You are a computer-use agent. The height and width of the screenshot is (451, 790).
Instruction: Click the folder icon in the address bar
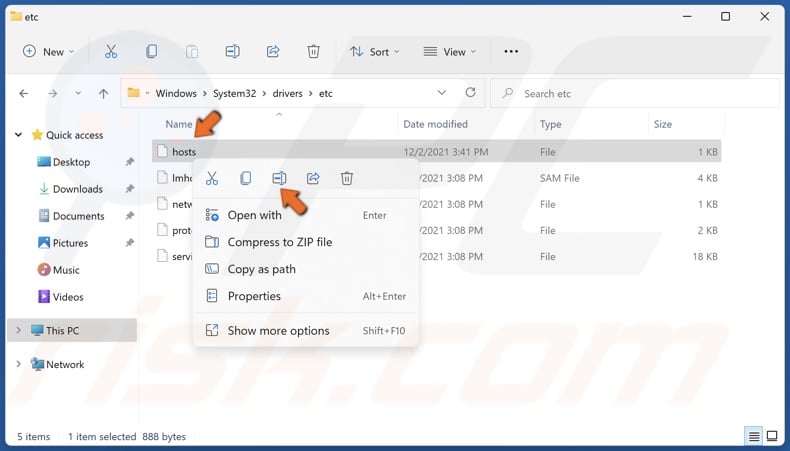pos(134,93)
